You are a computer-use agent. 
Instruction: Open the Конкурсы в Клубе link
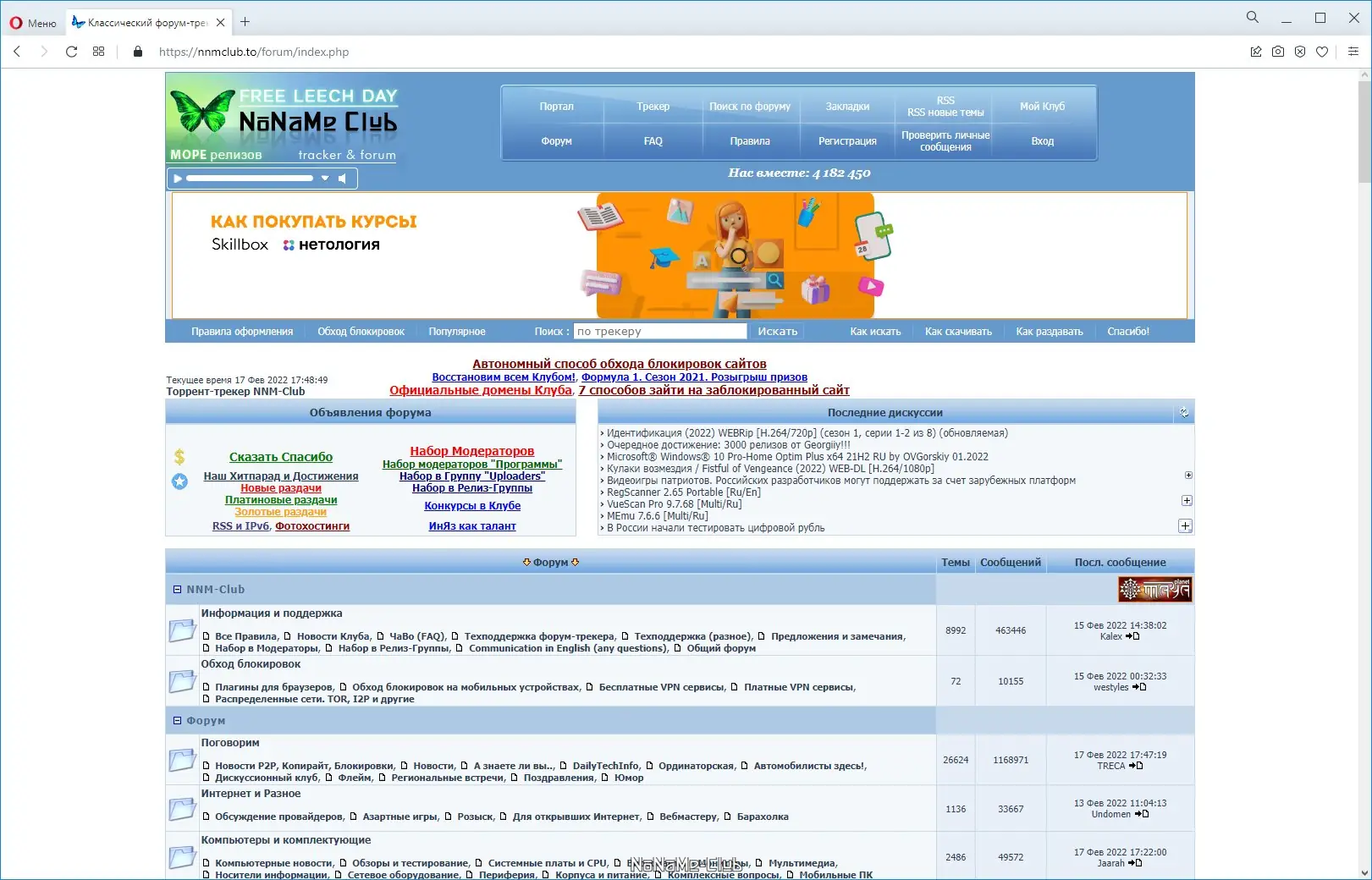point(472,506)
